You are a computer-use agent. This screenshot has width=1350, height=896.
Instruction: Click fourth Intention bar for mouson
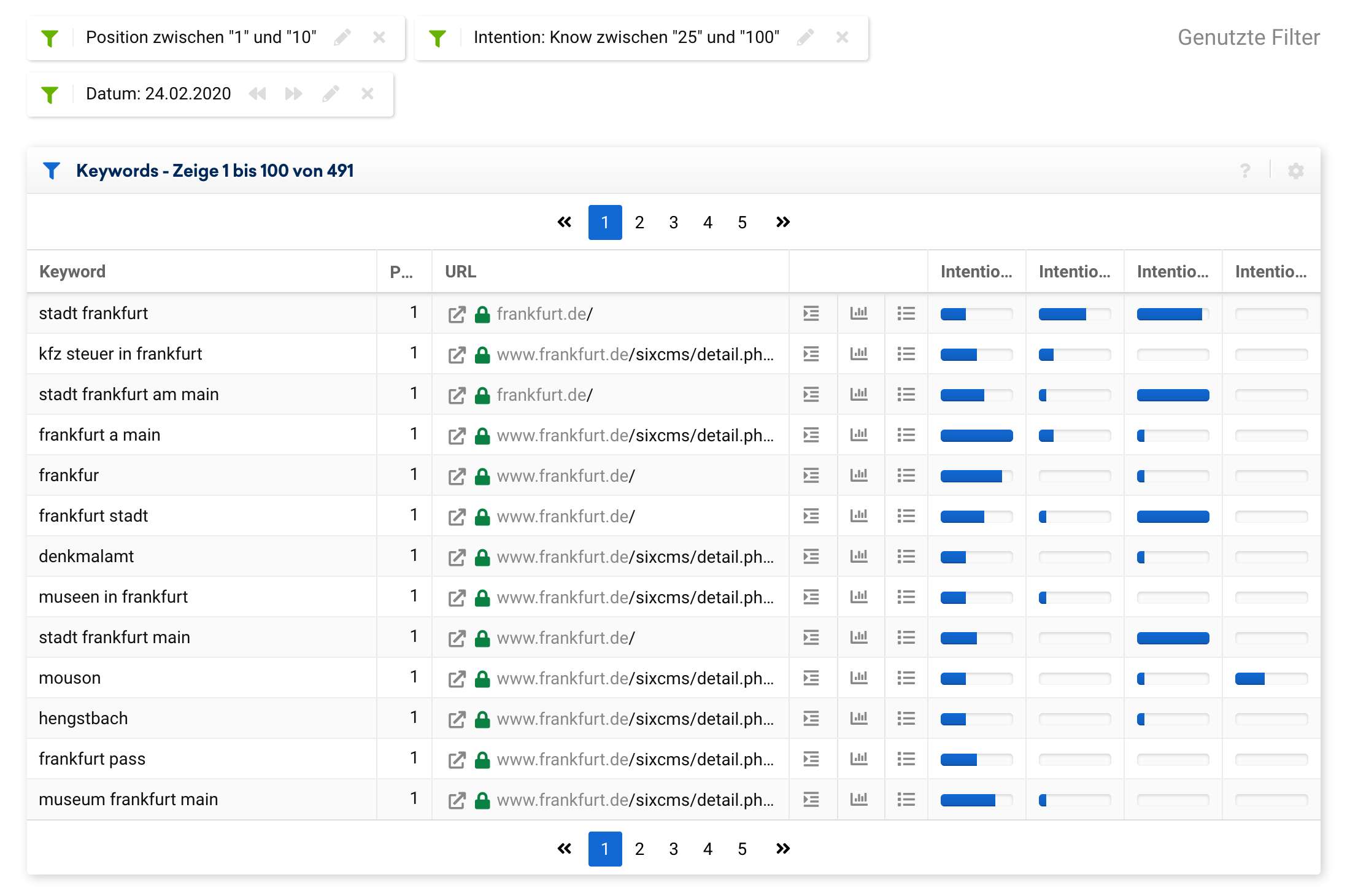pos(1271,679)
